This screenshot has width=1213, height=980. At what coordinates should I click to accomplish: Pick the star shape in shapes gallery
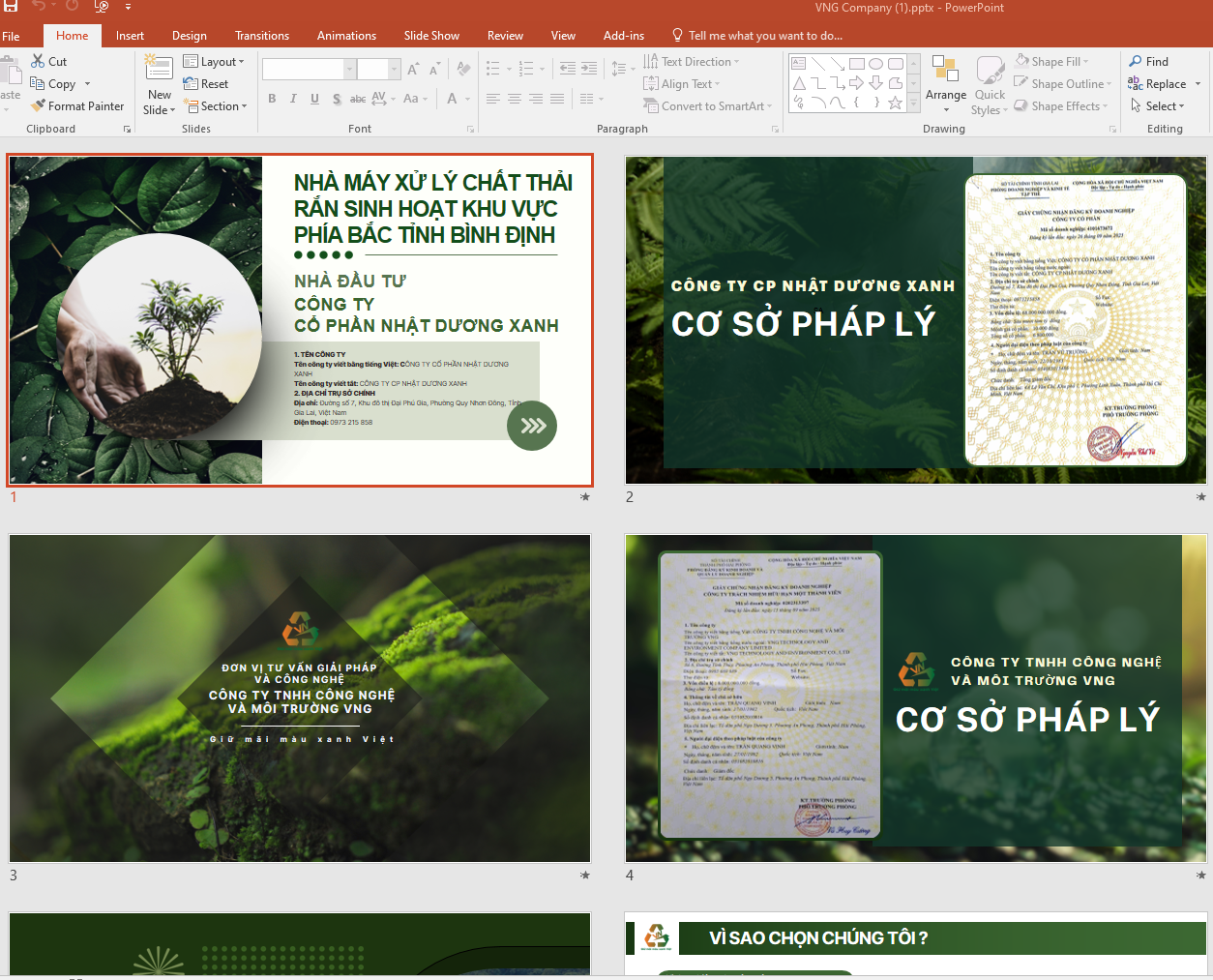(x=896, y=104)
